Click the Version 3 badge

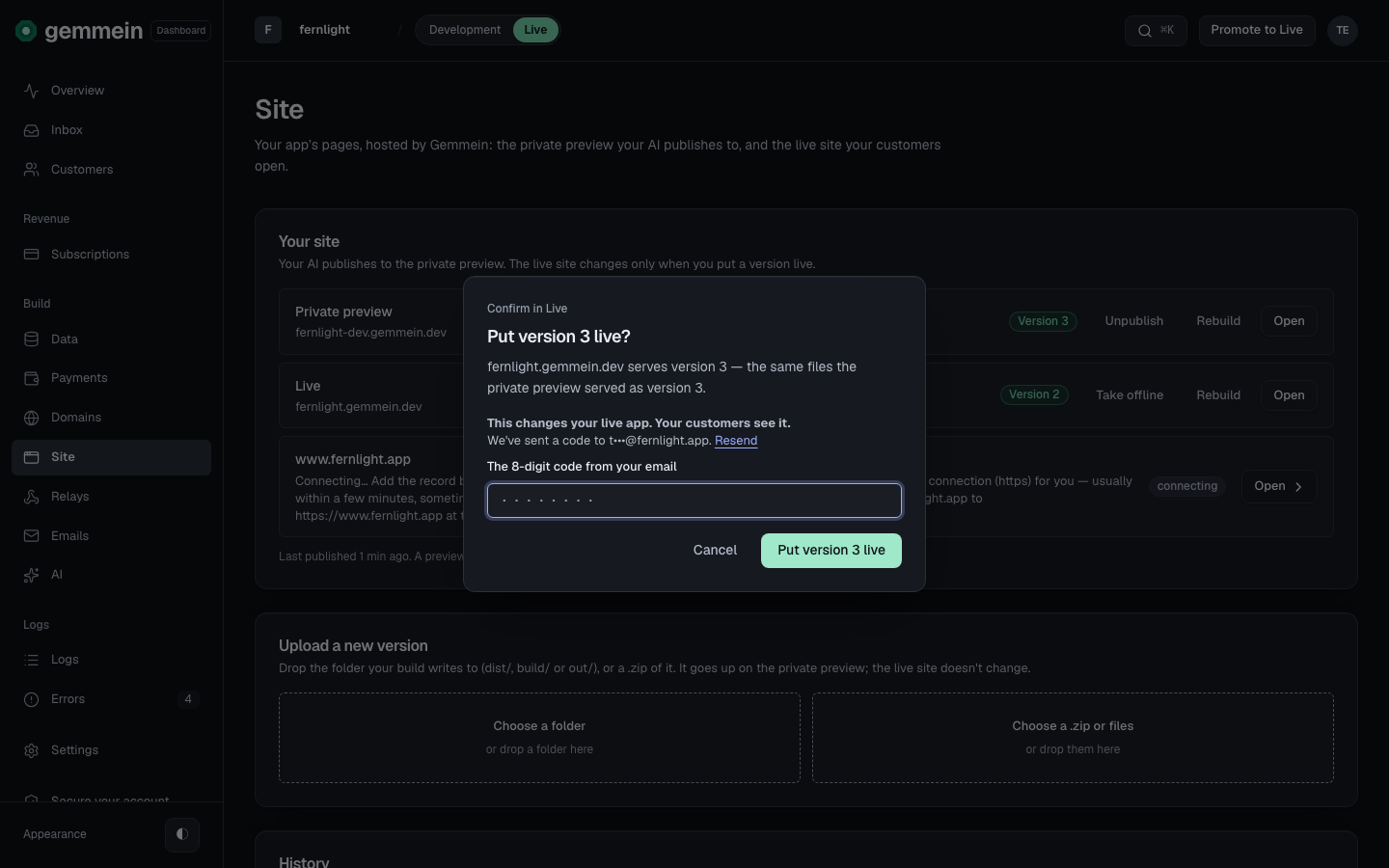1043,321
